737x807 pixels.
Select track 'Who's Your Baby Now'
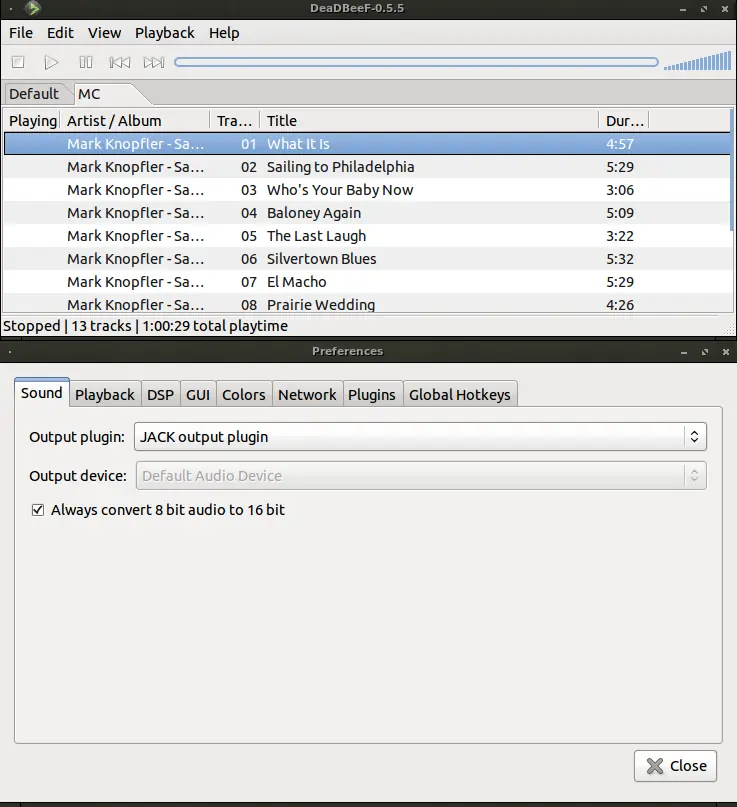[x=367, y=190]
